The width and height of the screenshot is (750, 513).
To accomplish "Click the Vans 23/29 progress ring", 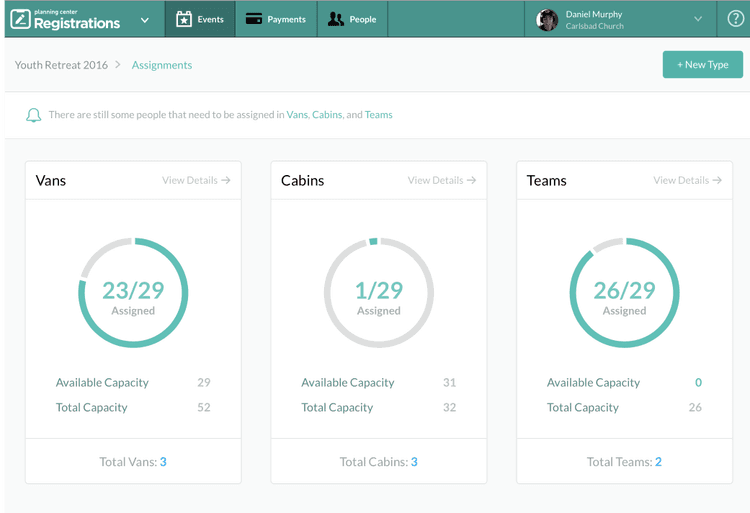I will [x=133, y=293].
